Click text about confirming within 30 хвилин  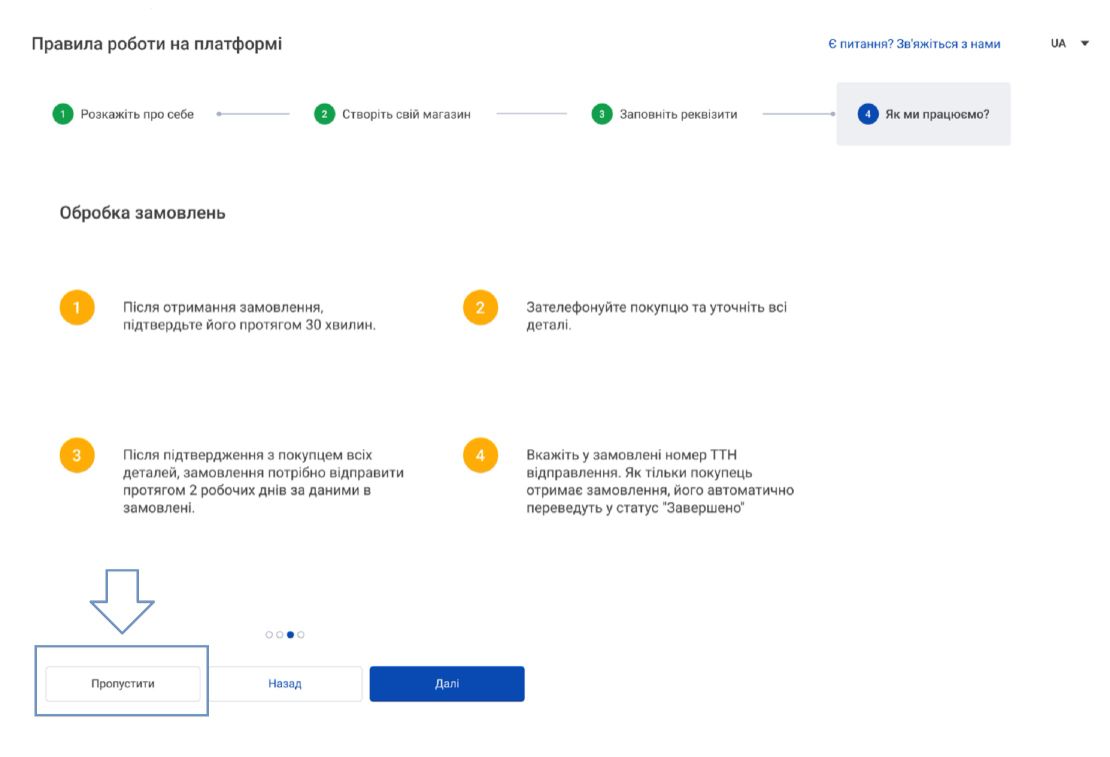point(249,316)
